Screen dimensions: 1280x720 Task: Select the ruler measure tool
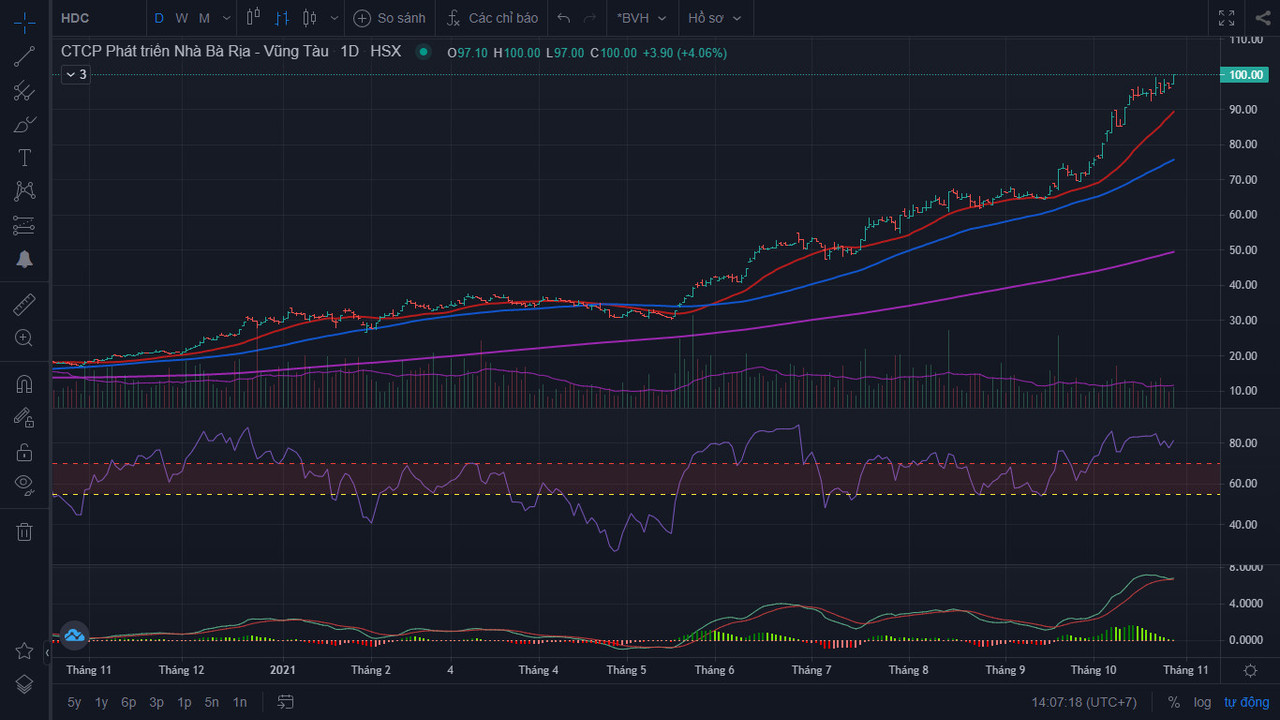tap(24, 304)
